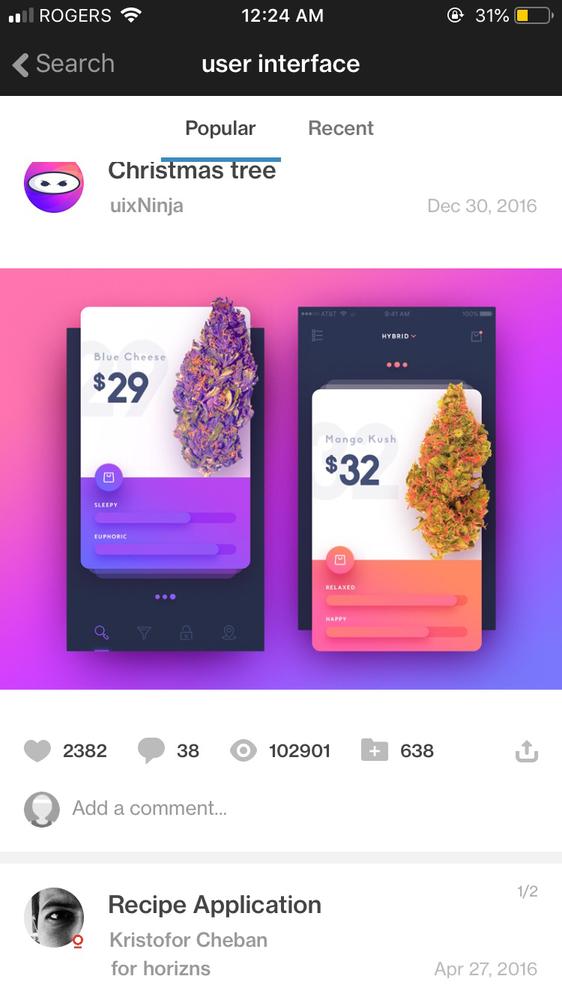Viewport: 562px width, 1000px height.
Task: Switch to the Popular tab
Action: pos(220,128)
